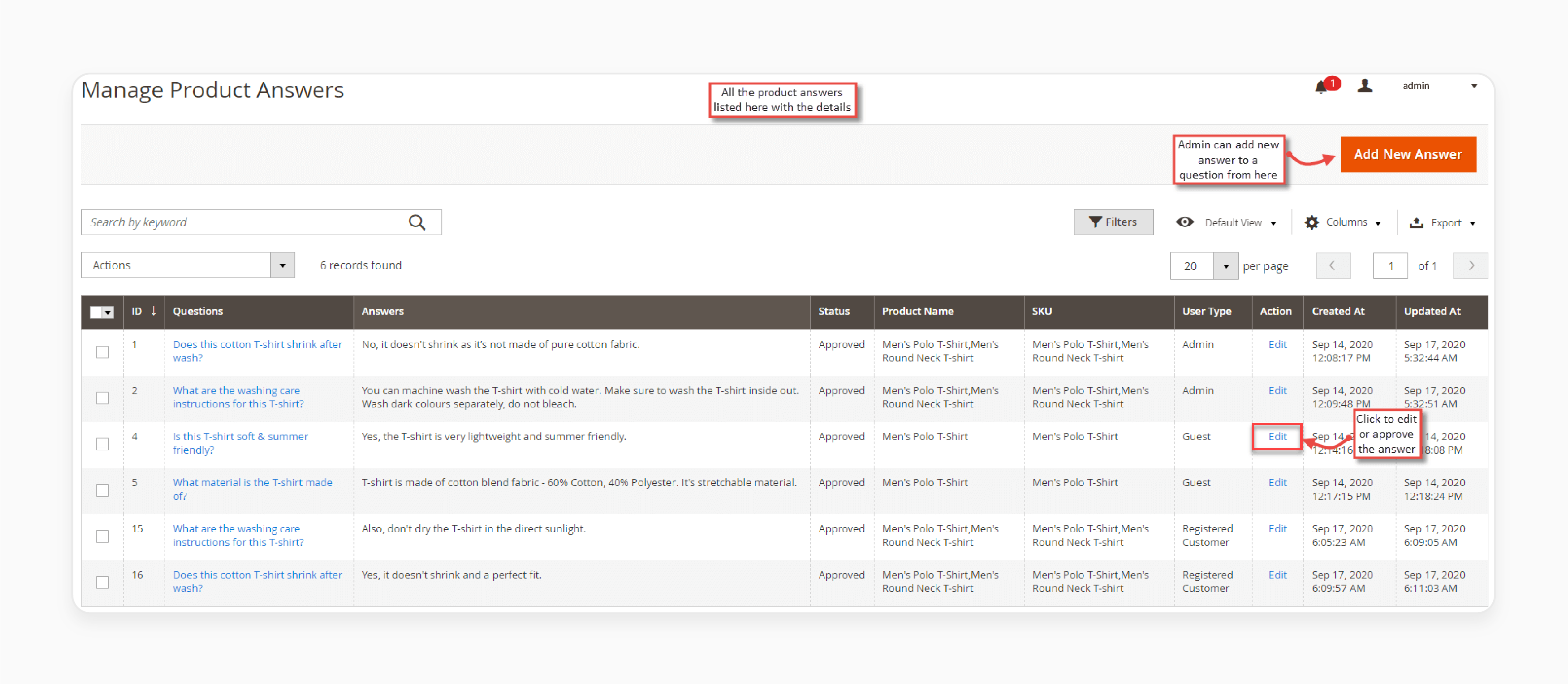Click 'Registered Customer' in row 15
The height and width of the screenshot is (684, 1568).
1207,536
